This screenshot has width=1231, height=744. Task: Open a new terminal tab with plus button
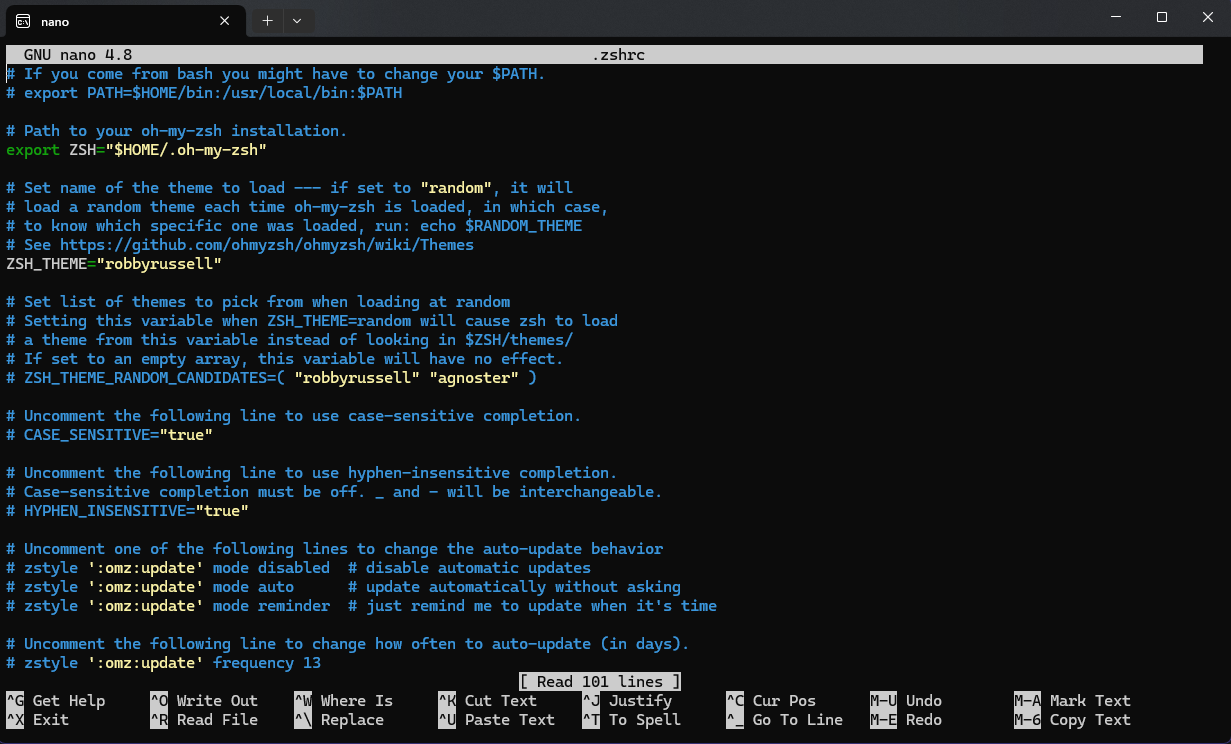click(x=267, y=20)
